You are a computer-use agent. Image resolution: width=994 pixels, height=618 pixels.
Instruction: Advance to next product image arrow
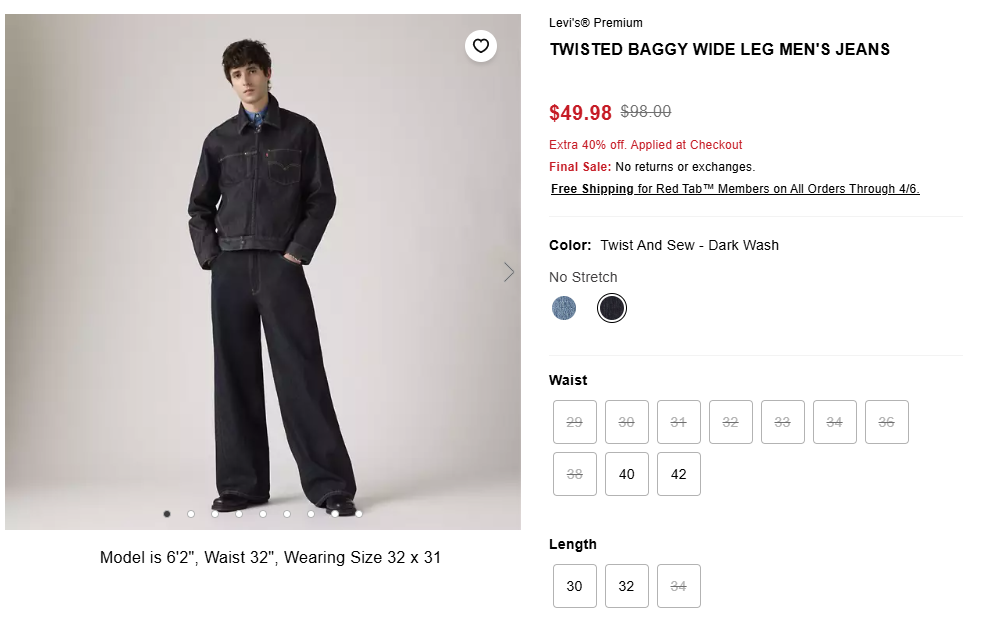pos(509,272)
